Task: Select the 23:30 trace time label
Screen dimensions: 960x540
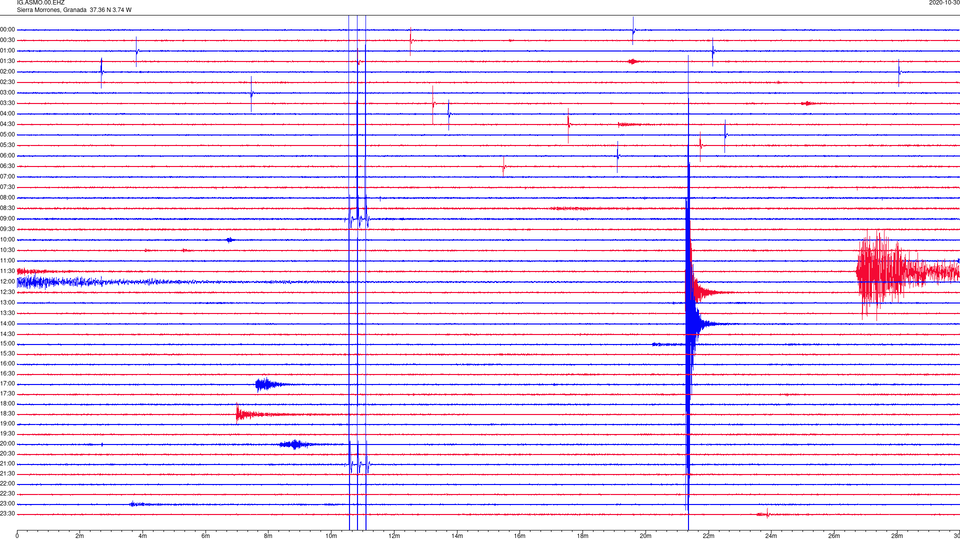Action: pyautogui.click(x=8, y=514)
